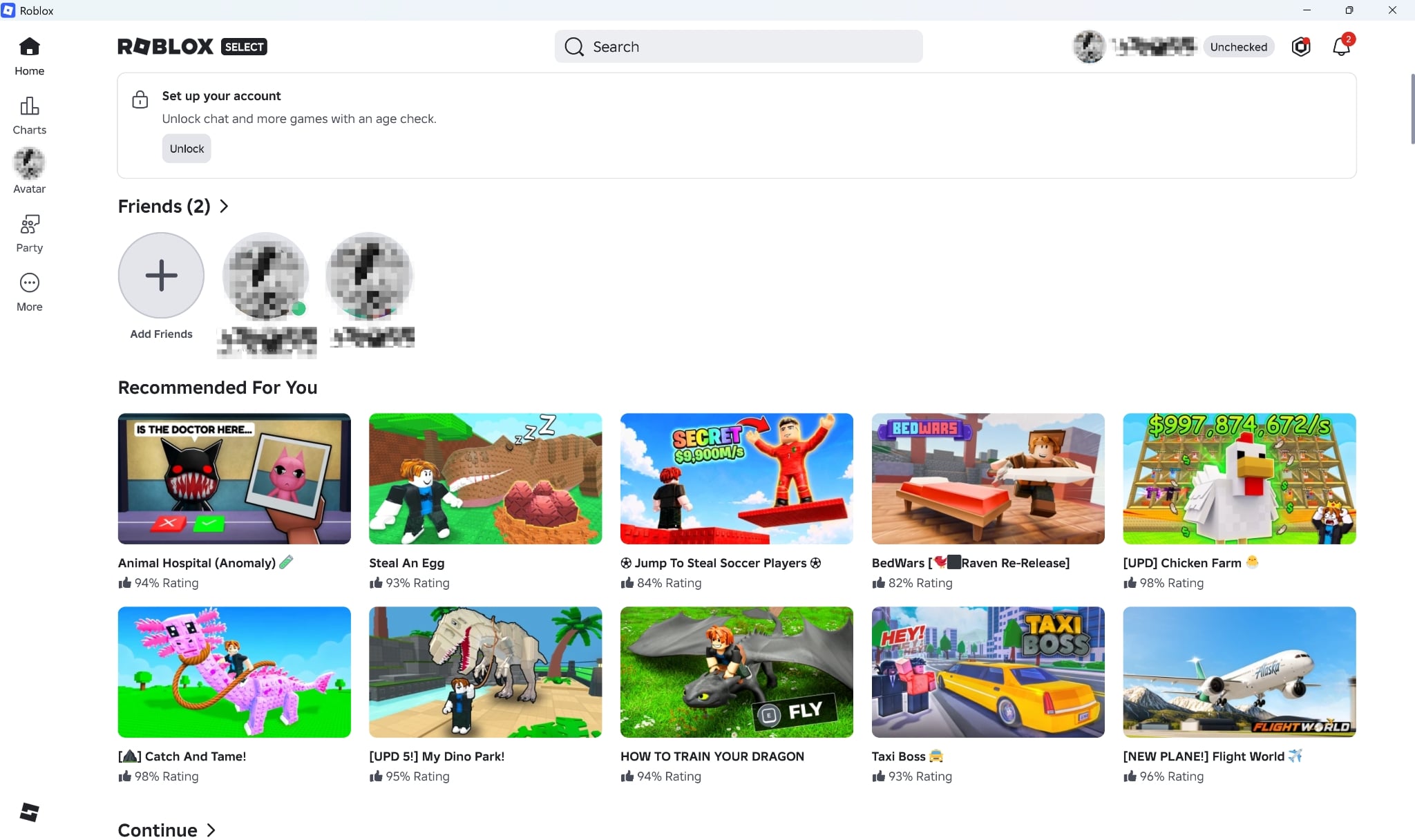Open the Flight World game thumbnail

pos(1240,672)
